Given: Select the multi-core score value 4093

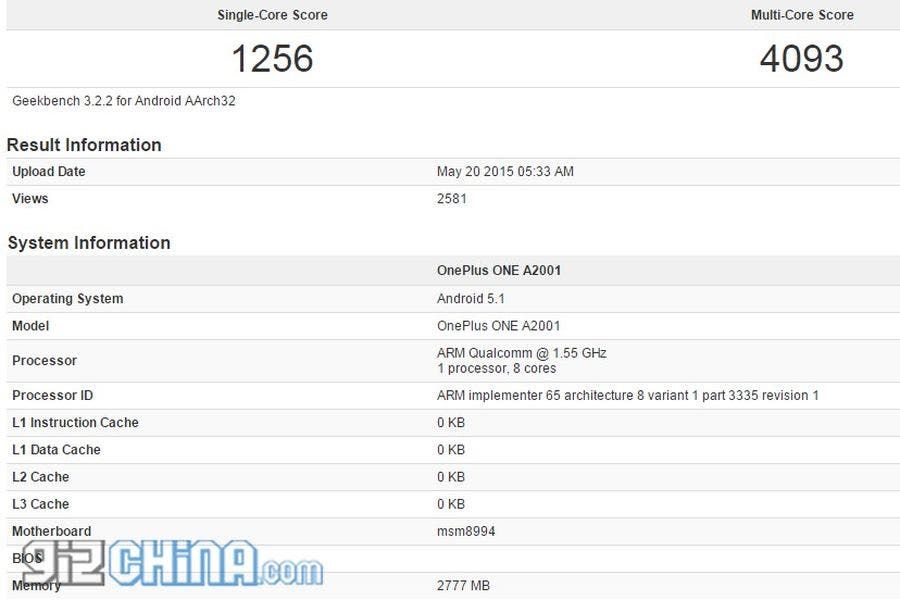Looking at the screenshot, I should pyautogui.click(x=802, y=59).
